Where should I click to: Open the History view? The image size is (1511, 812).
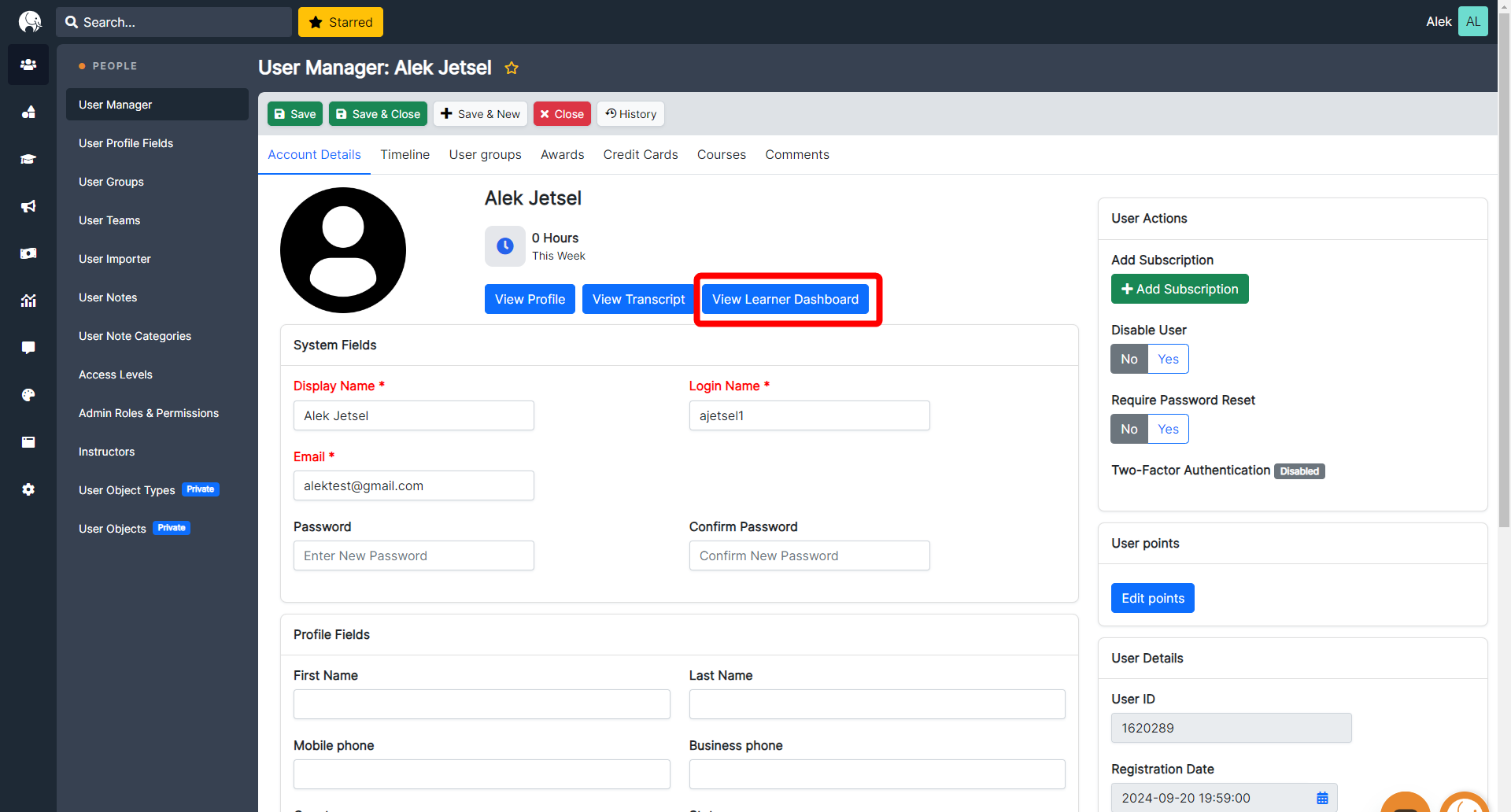click(x=630, y=114)
